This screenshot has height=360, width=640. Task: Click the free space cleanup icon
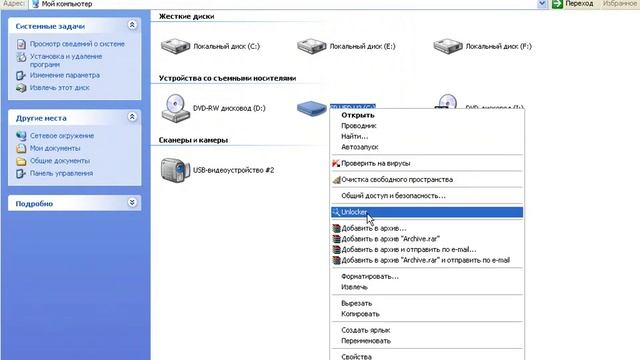pos(336,180)
